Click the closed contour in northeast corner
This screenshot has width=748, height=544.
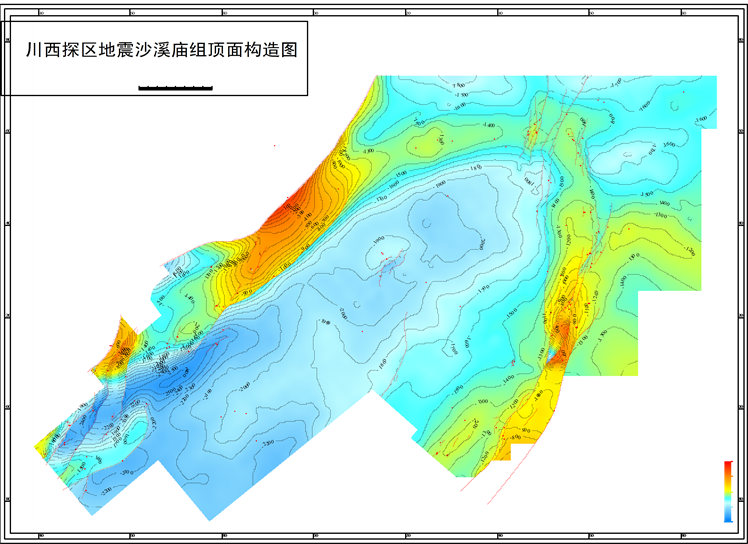pyautogui.click(x=632, y=152)
